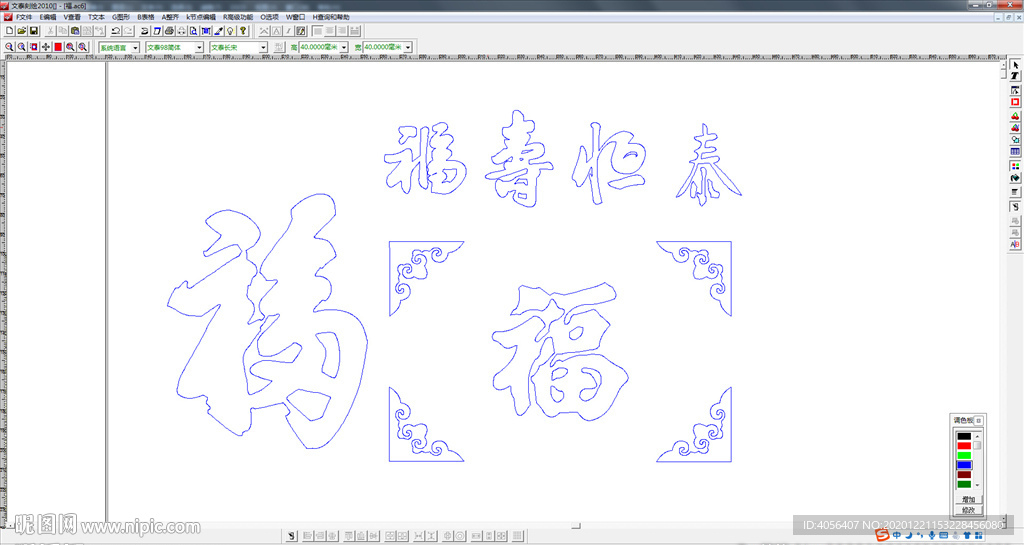This screenshot has height=545, width=1024.
Task: Pick the black color swatch
Action: pyautogui.click(x=964, y=436)
